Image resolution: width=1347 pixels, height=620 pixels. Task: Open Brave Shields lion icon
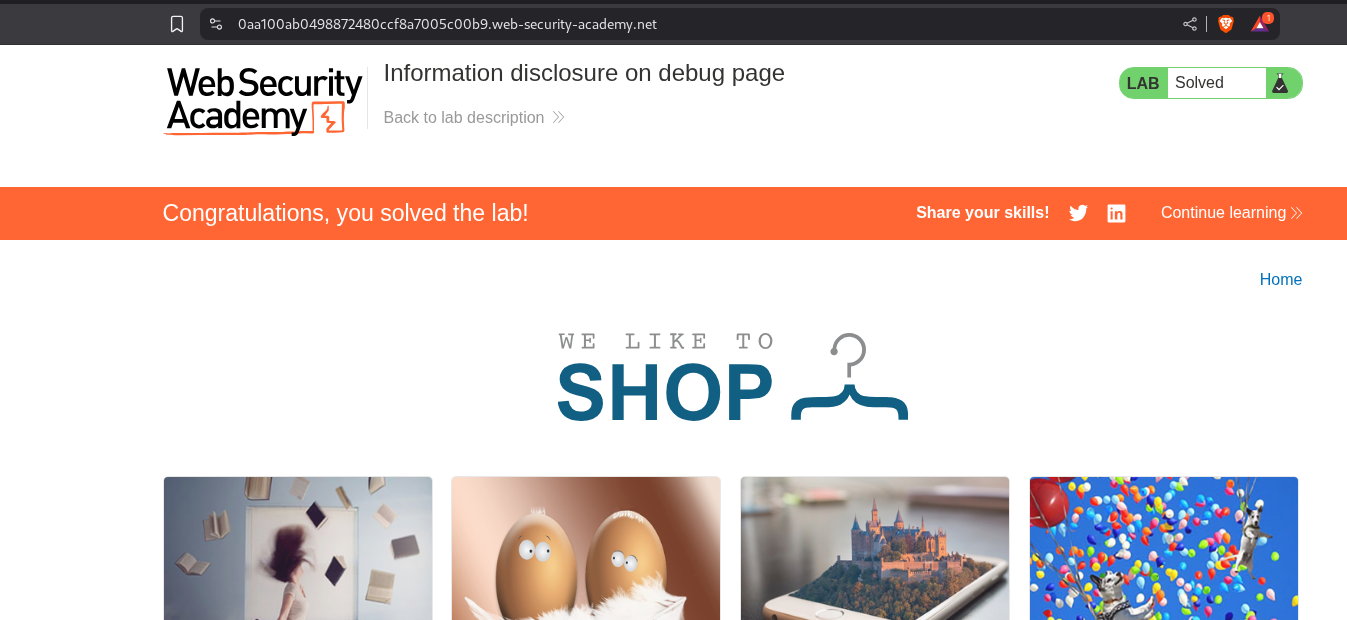[1226, 24]
